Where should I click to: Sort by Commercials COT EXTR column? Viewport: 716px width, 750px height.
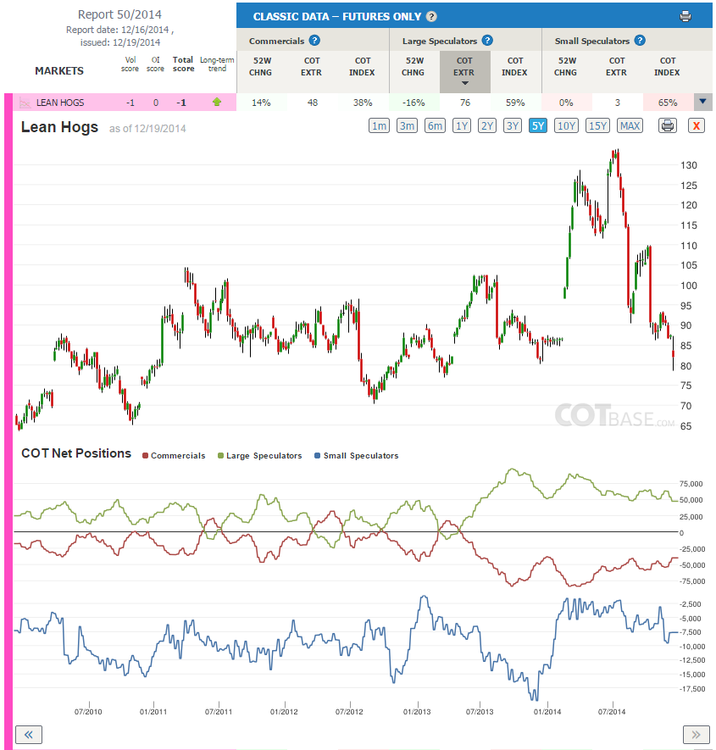pyautogui.click(x=311, y=66)
